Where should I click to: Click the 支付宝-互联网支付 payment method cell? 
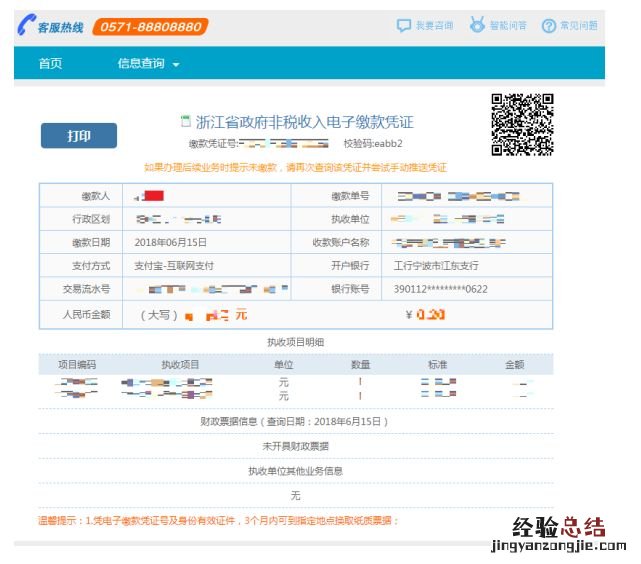174,266
